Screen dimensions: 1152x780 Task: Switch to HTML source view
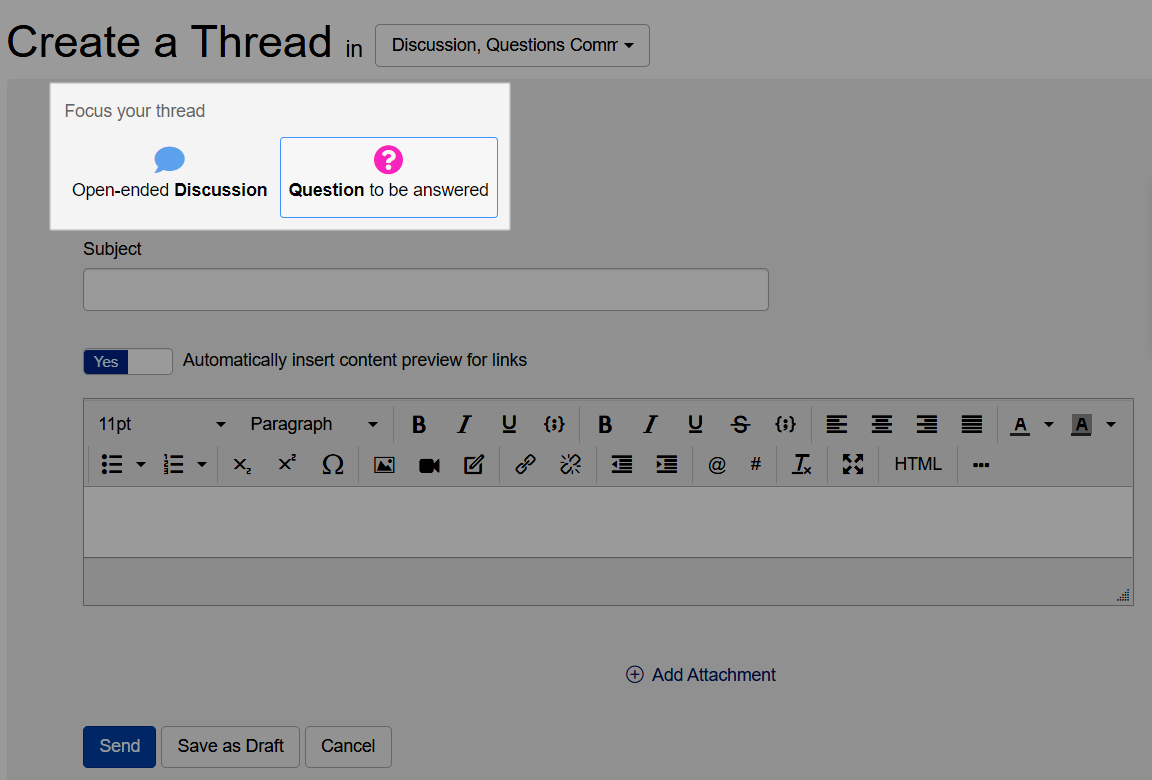pos(917,464)
